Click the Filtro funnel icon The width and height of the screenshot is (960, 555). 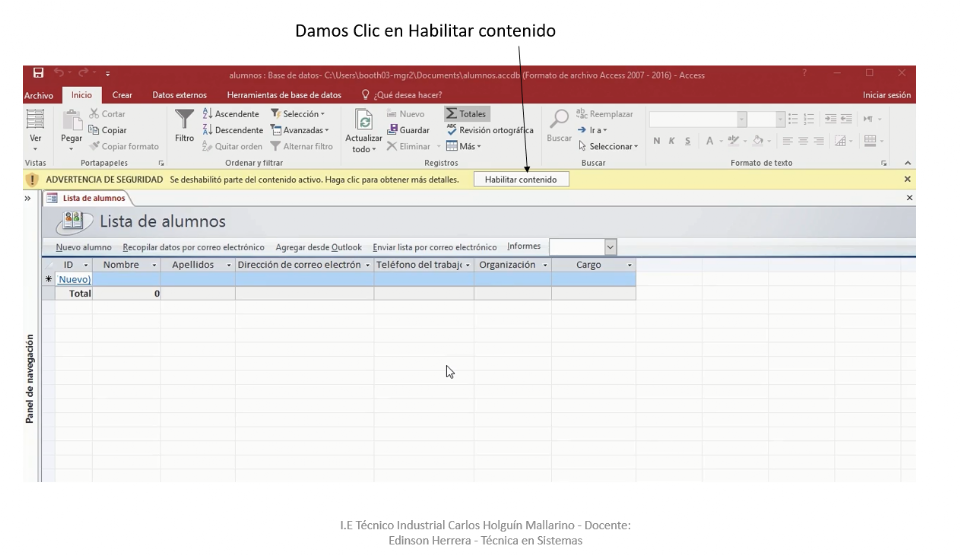coord(184,120)
